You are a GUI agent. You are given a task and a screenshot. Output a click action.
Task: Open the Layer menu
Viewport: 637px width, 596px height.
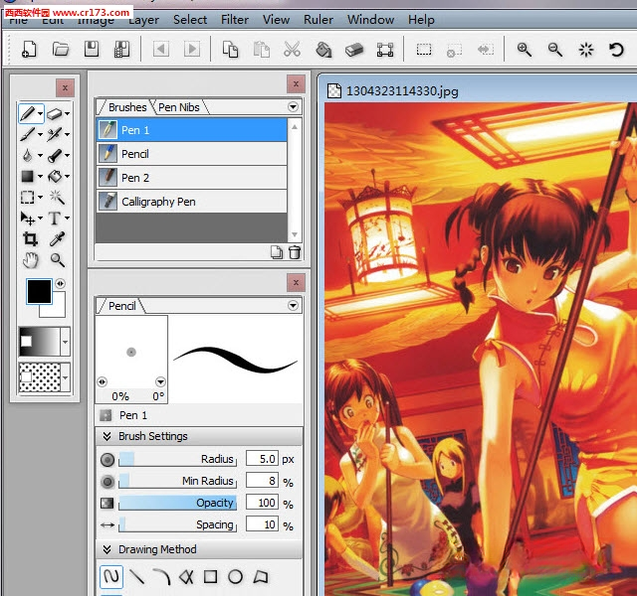coord(144,20)
